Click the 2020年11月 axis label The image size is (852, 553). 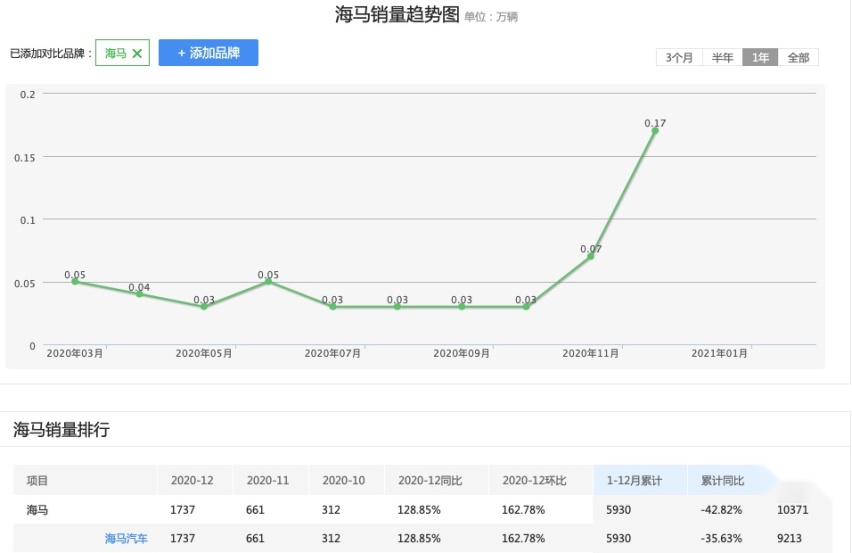pyautogui.click(x=590, y=354)
